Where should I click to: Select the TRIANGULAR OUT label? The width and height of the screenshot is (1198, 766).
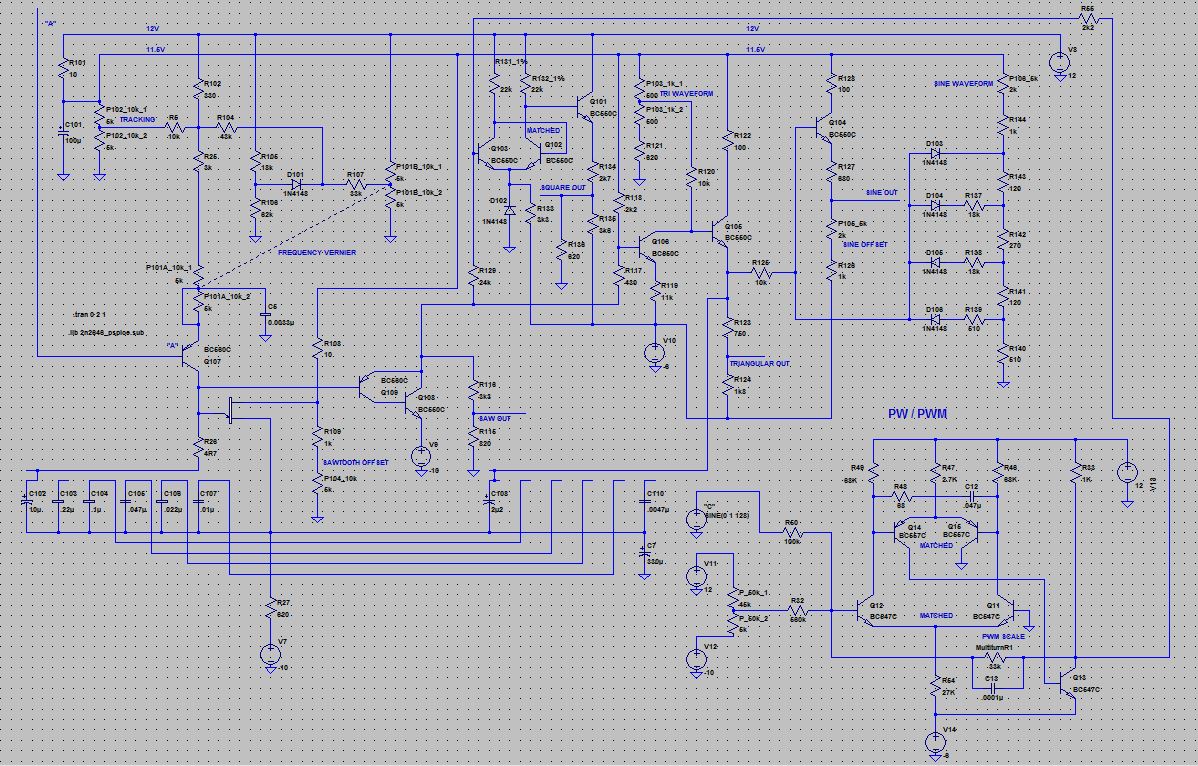(759, 363)
